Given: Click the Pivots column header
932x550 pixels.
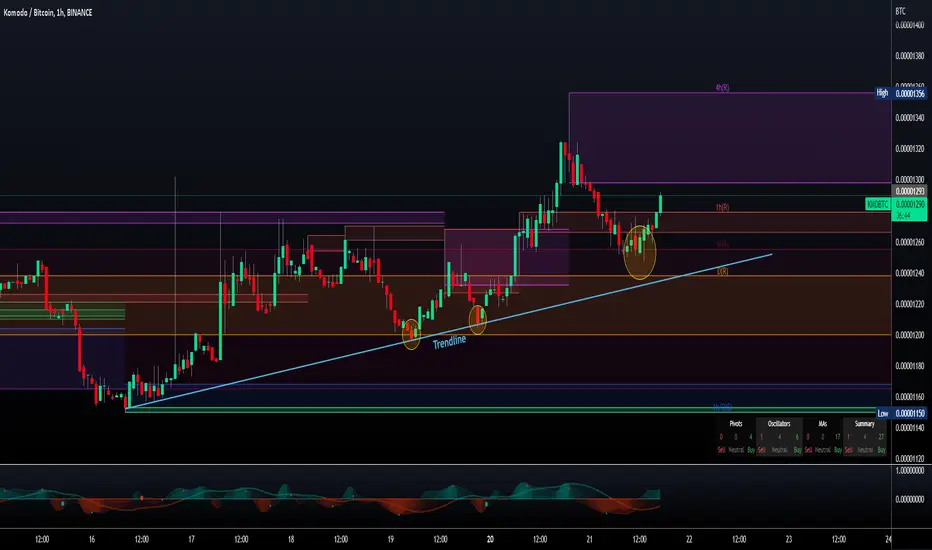Looking at the screenshot, I should pyautogui.click(x=736, y=424).
